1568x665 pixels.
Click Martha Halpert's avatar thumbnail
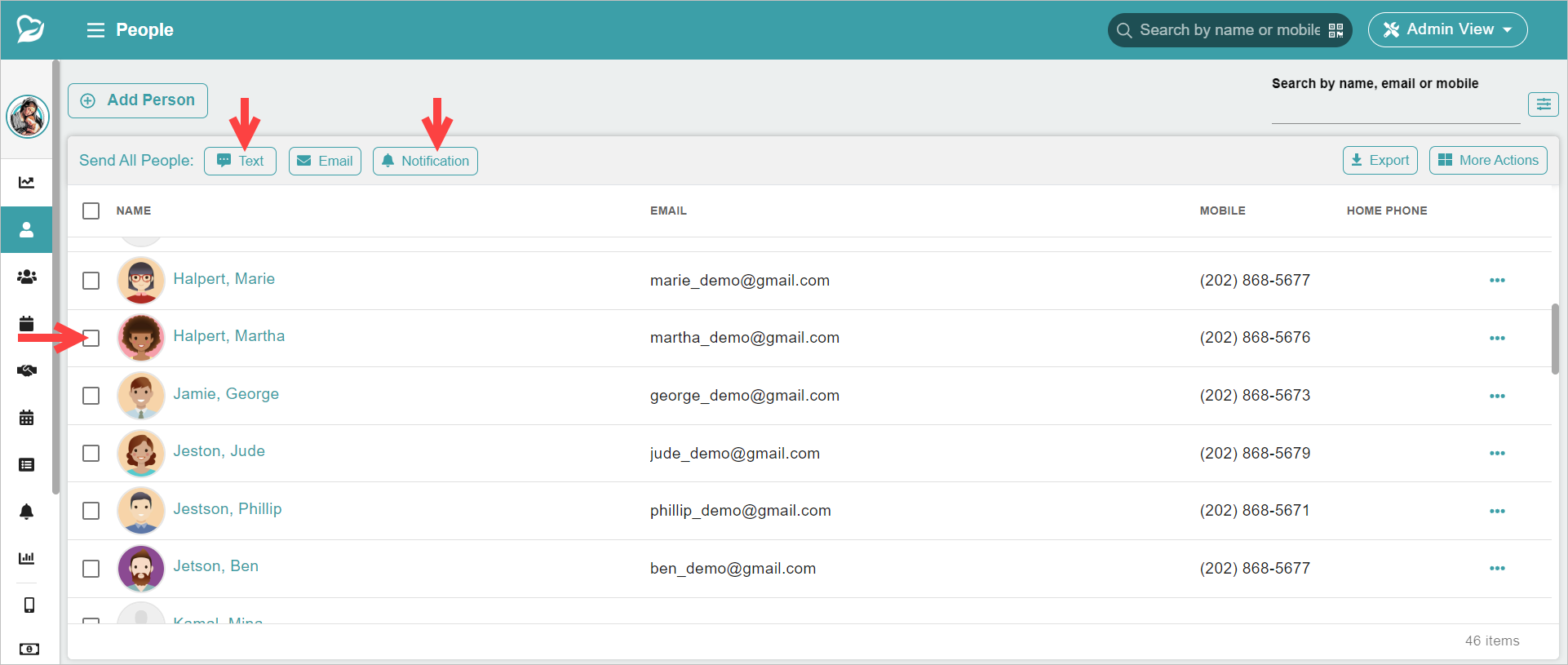point(141,338)
